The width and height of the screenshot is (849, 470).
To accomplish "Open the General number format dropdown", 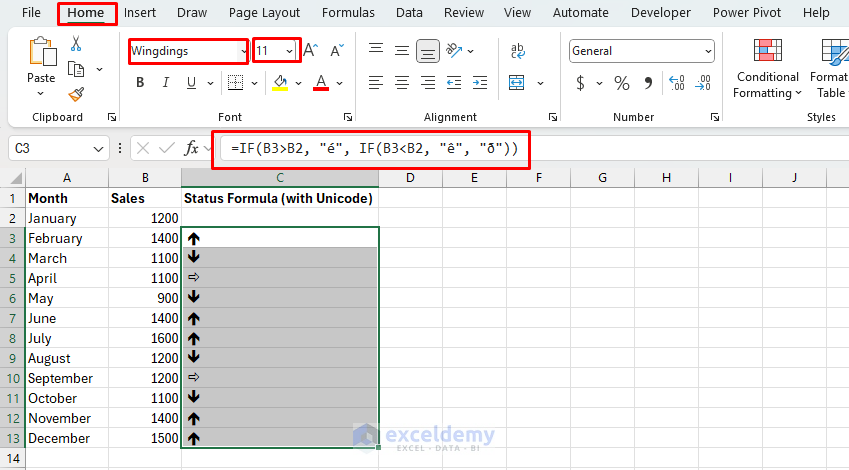I will tap(708, 51).
